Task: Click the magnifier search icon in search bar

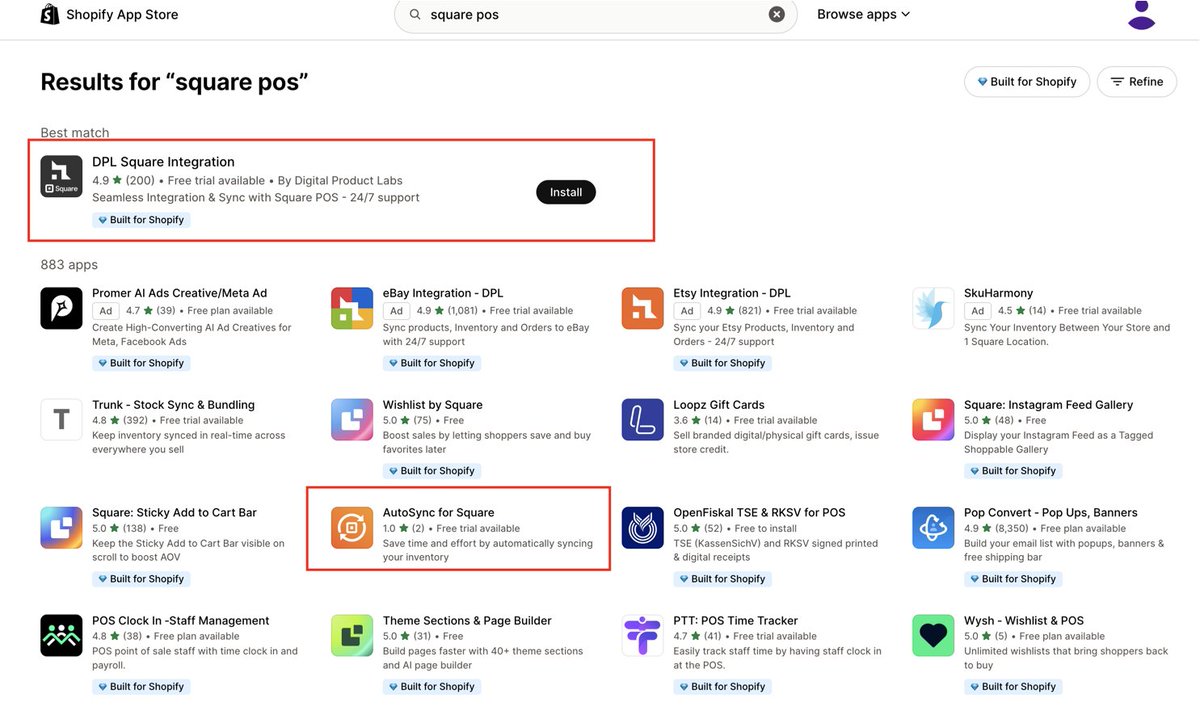Action: pos(414,15)
